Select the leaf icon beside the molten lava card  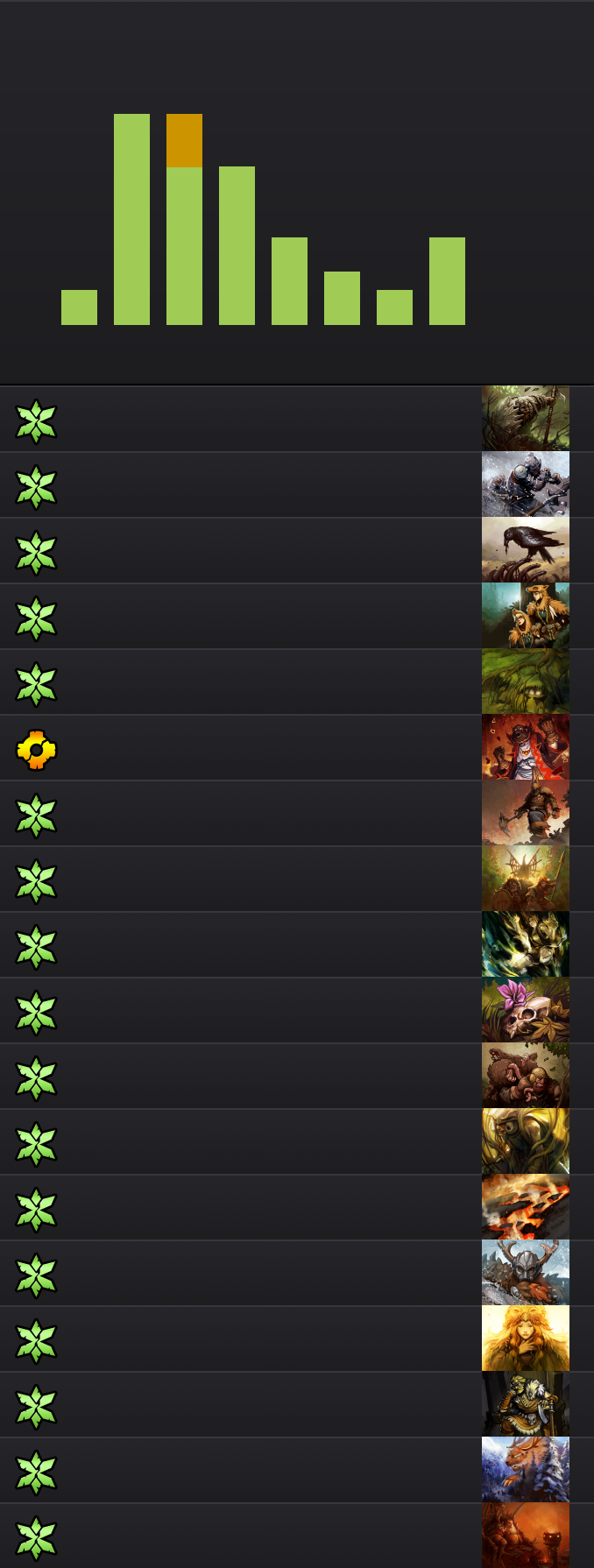36,1210
